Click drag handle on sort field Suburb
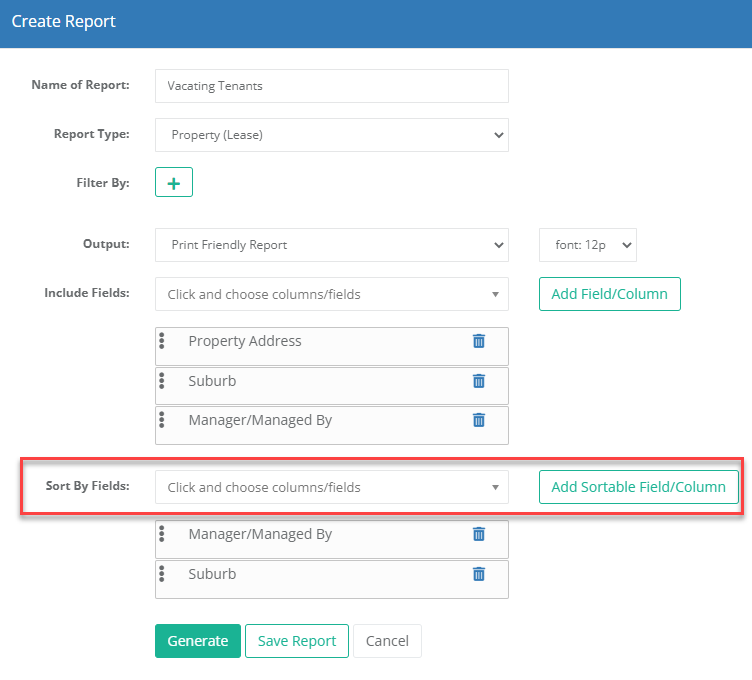The width and height of the screenshot is (752, 680). (x=162, y=574)
